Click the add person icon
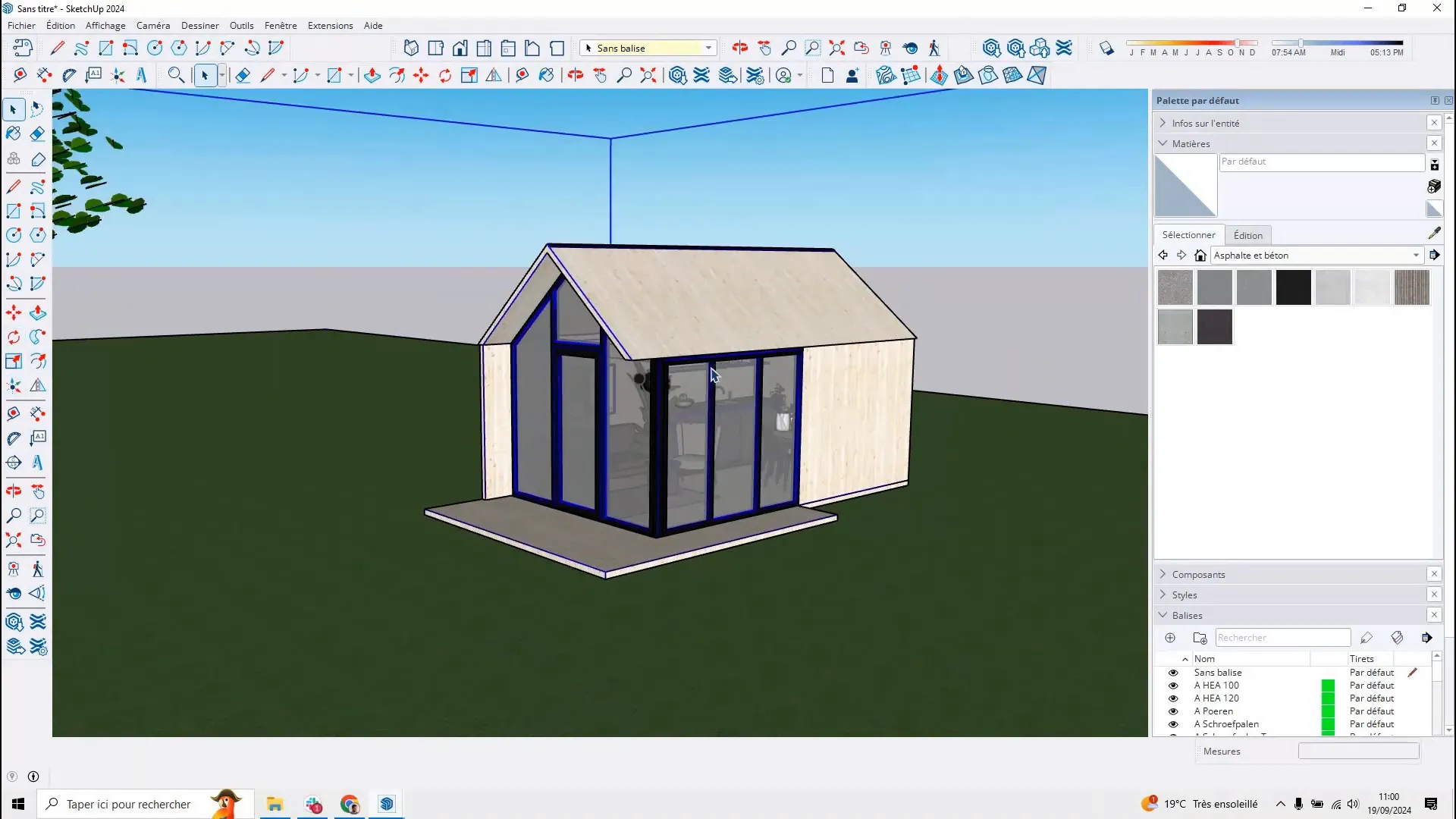The height and width of the screenshot is (819, 1456). tap(852, 75)
